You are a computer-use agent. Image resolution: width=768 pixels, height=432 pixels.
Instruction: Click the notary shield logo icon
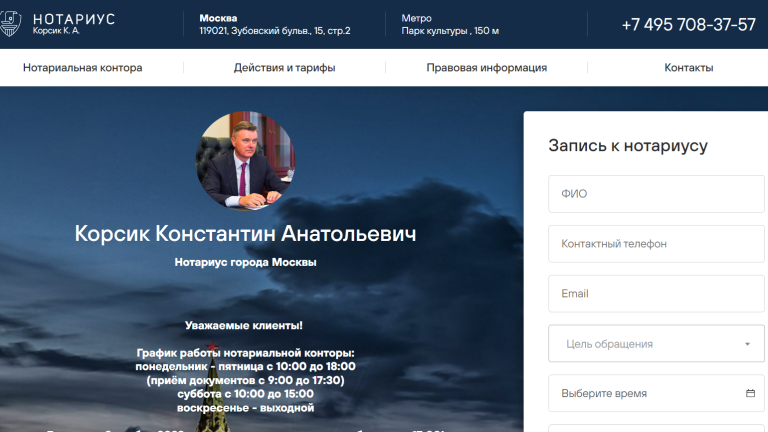(10, 24)
